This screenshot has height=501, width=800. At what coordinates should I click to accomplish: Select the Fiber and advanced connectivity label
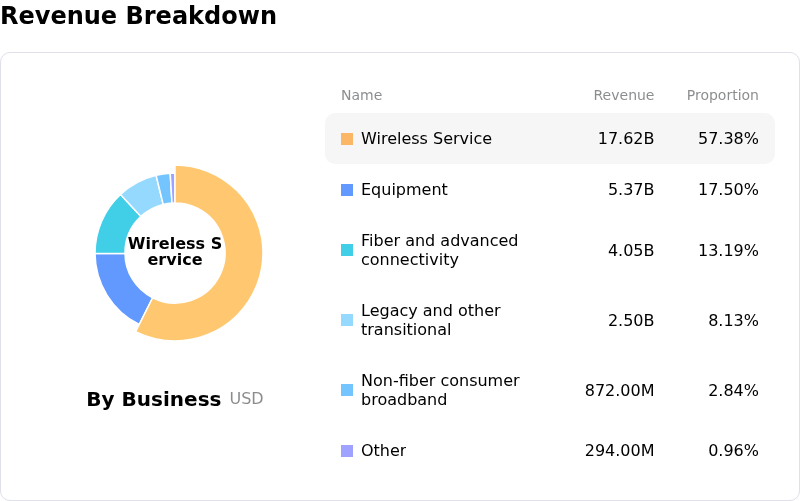[x=439, y=250]
